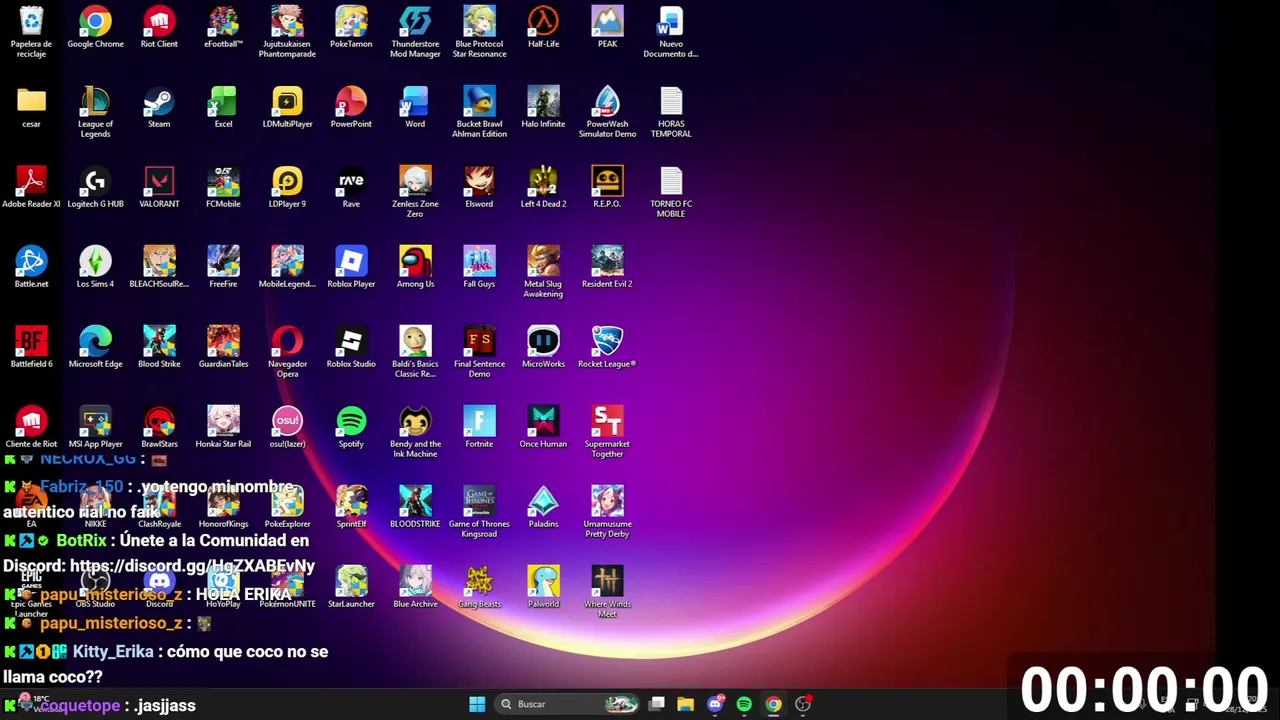Click the Steam desktop shortcut
The height and width of the screenshot is (720, 1280).
click(159, 108)
